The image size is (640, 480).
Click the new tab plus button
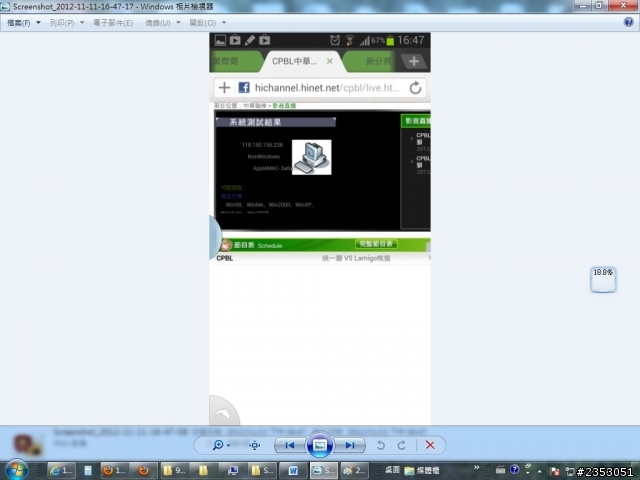pos(414,61)
